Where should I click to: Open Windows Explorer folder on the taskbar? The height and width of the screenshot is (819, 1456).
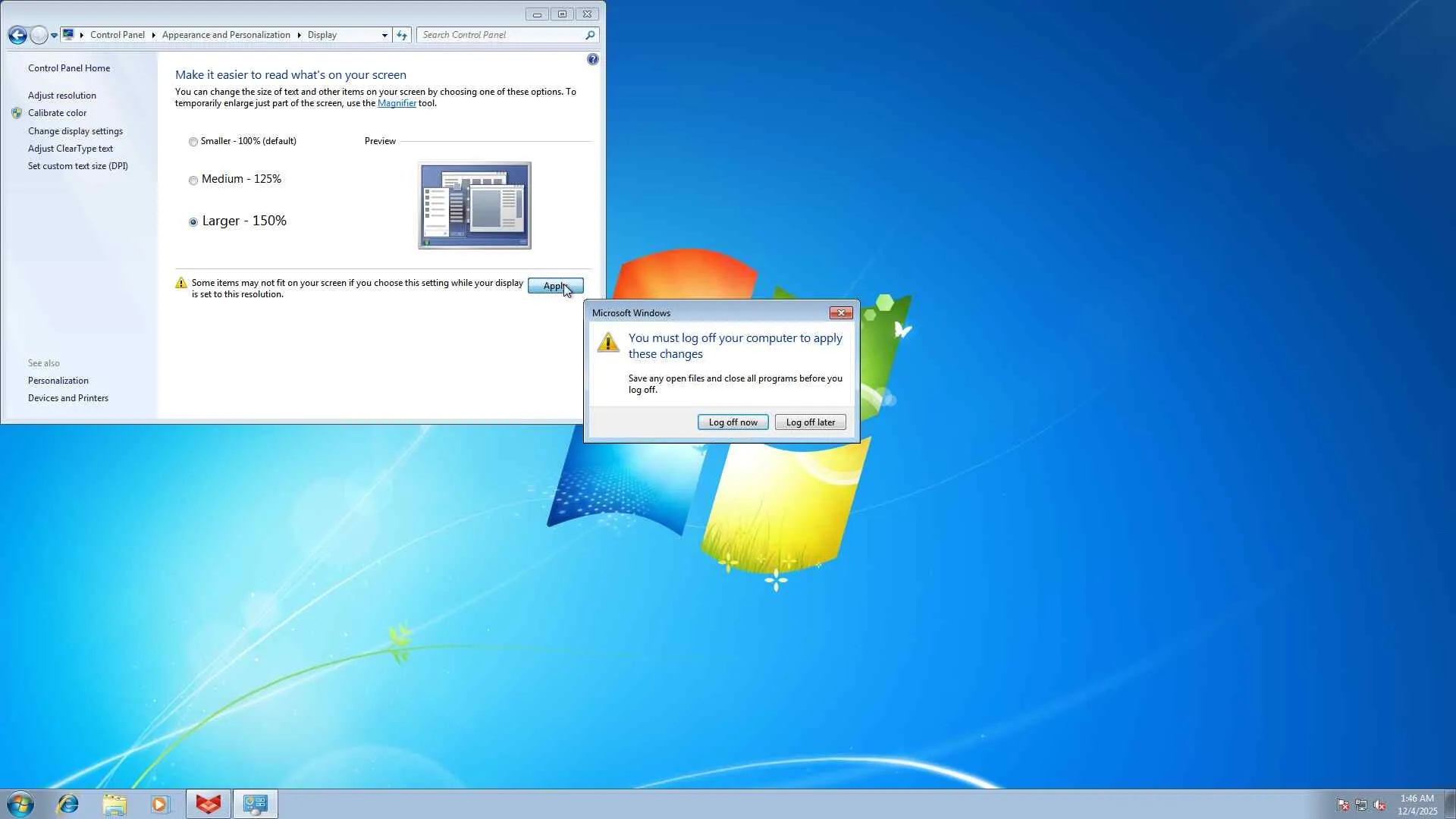click(x=115, y=804)
